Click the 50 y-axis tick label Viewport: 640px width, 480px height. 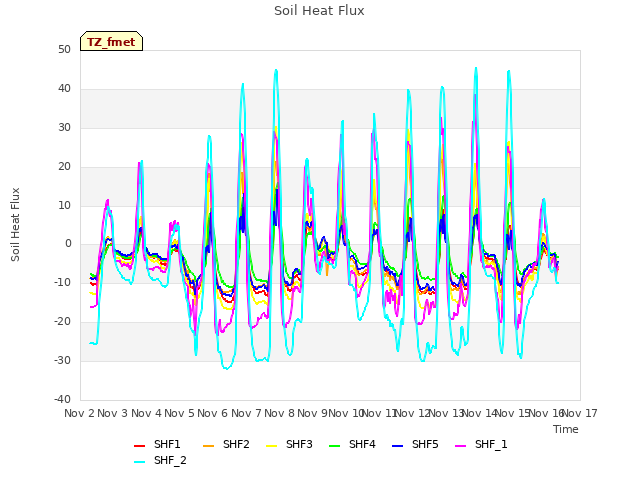tap(64, 50)
